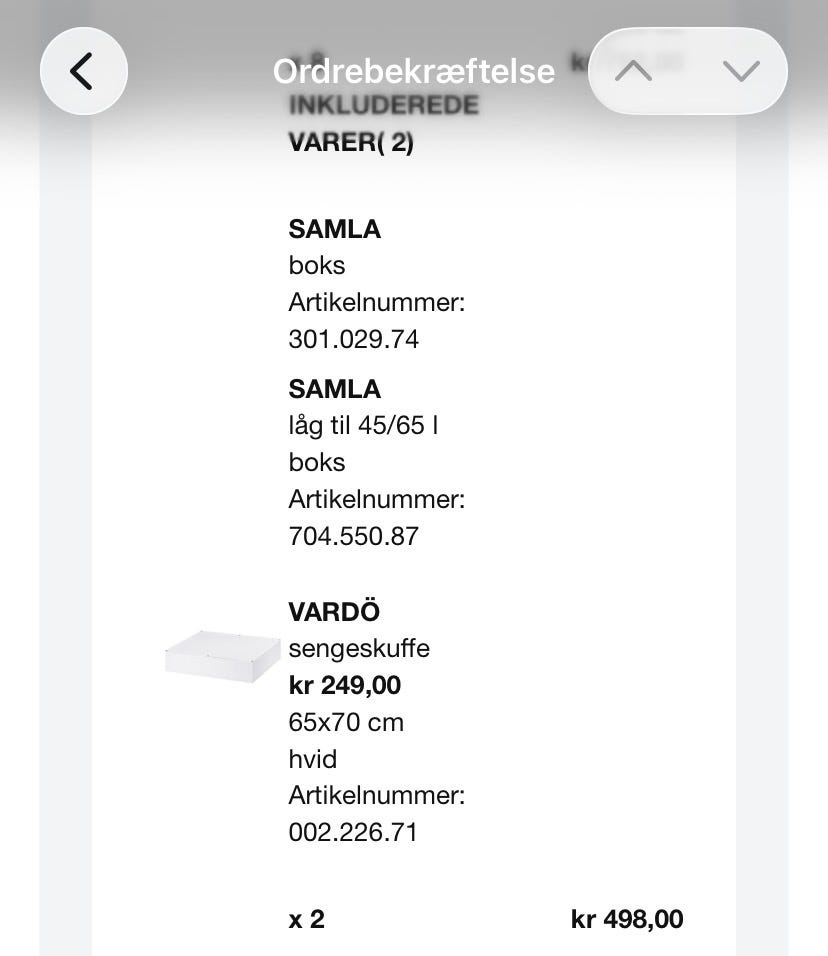Tap the hvid colour label
The image size is (828, 956).
312,759
